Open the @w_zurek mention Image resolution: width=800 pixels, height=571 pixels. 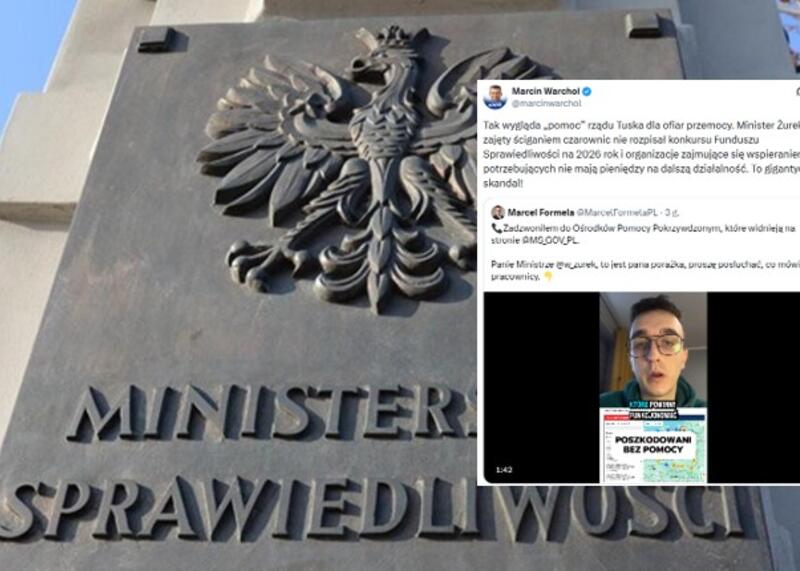tap(577, 264)
